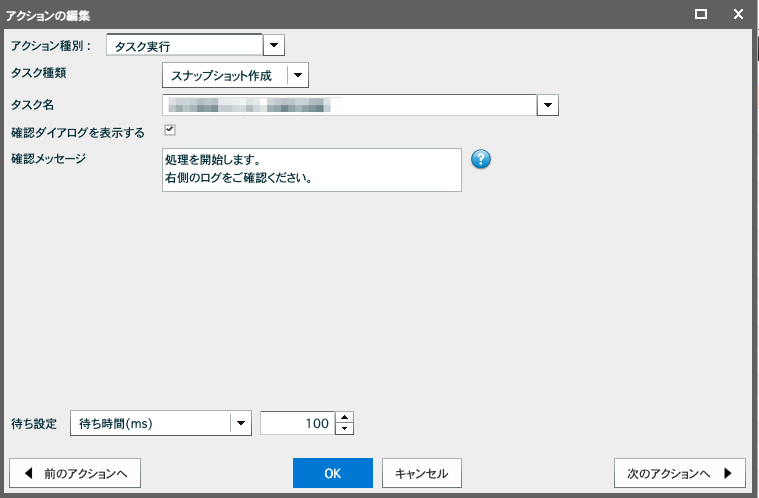
Task: Click the アクション種別 label
Action: tap(51, 46)
